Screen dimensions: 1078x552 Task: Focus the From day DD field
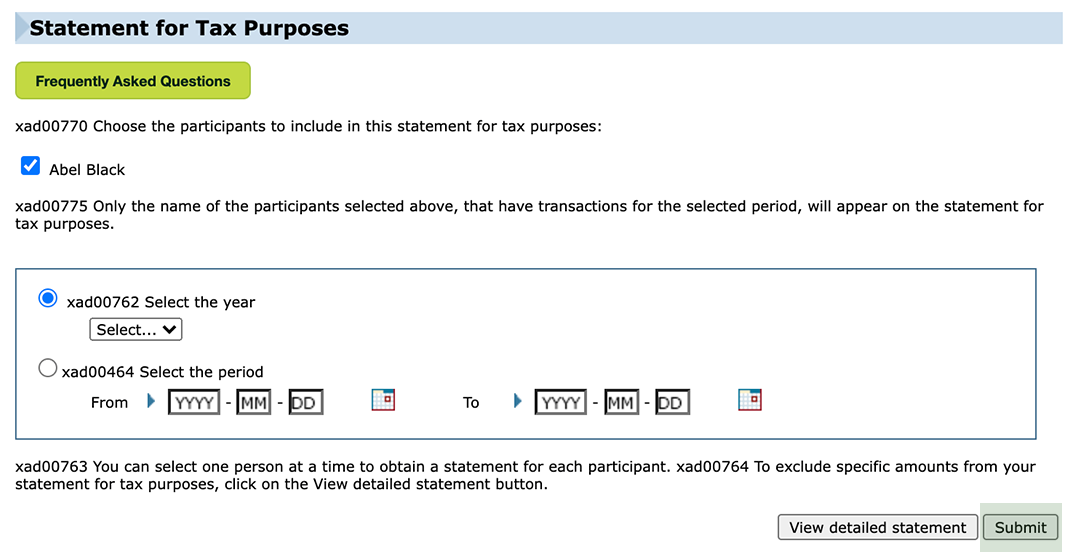(305, 403)
